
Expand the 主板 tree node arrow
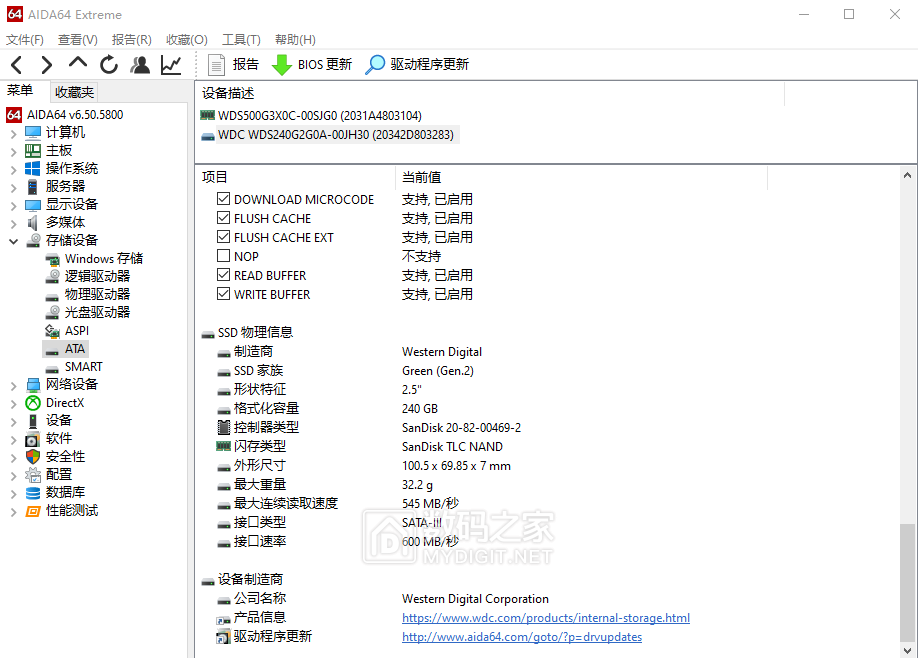[13, 152]
